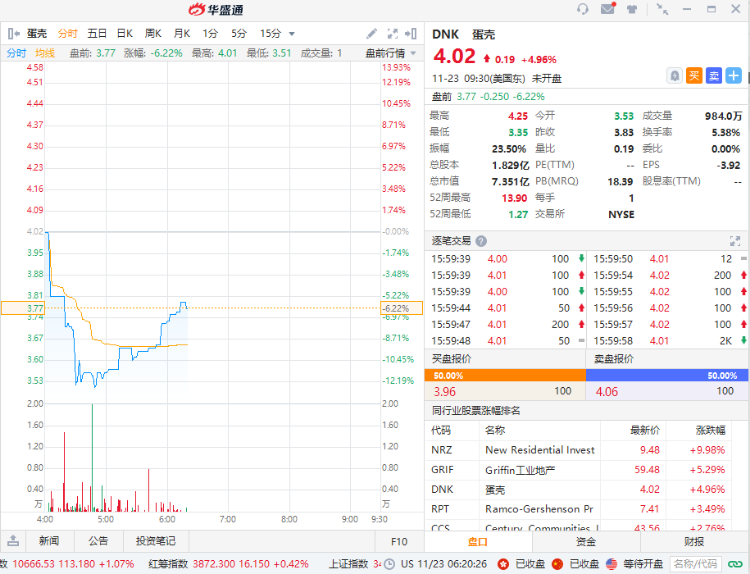Screen dimensions: 750x574
Task: Click the US market flag icon
Action: [x=611, y=564]
